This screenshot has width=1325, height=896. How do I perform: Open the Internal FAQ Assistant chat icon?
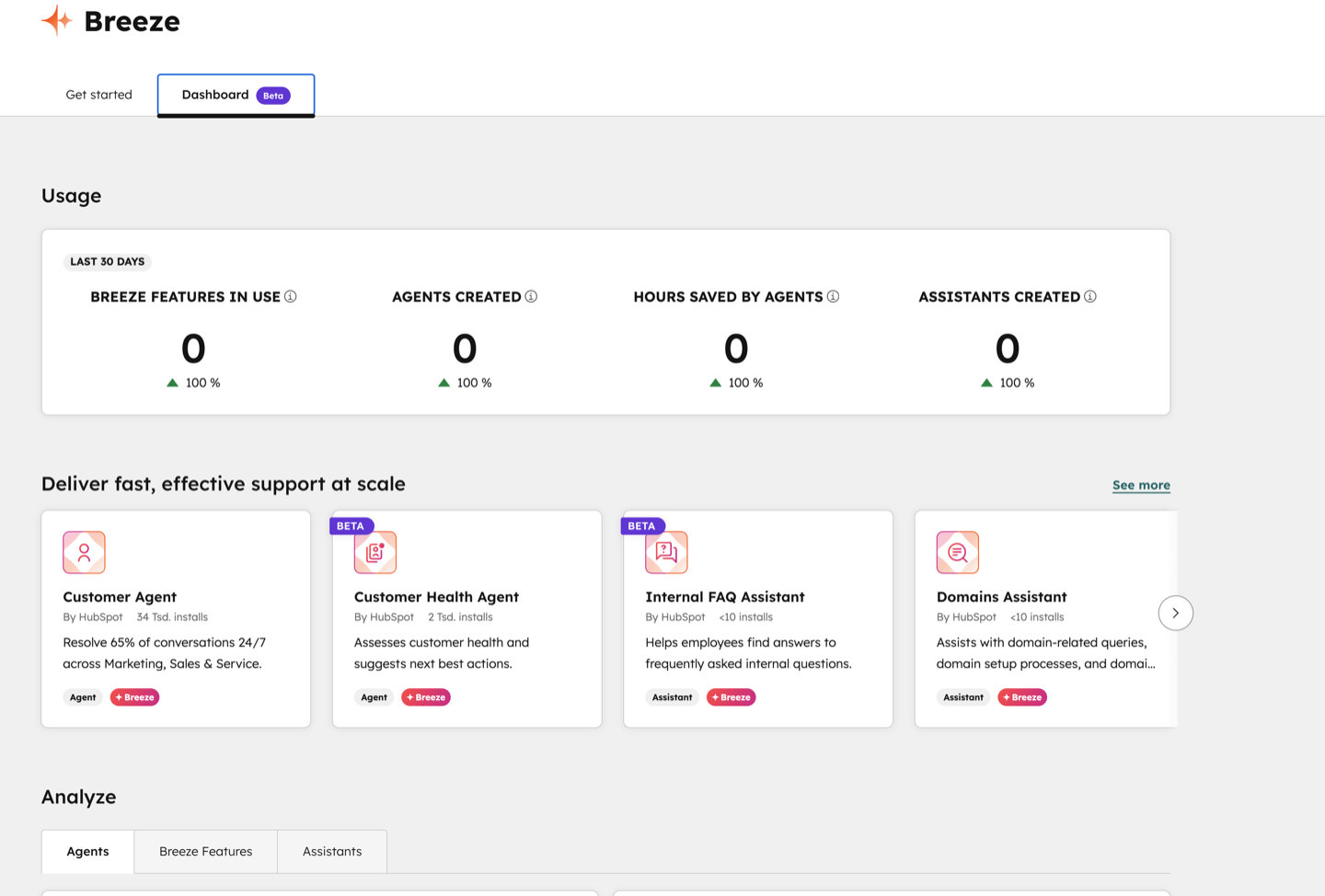[666, 552]
